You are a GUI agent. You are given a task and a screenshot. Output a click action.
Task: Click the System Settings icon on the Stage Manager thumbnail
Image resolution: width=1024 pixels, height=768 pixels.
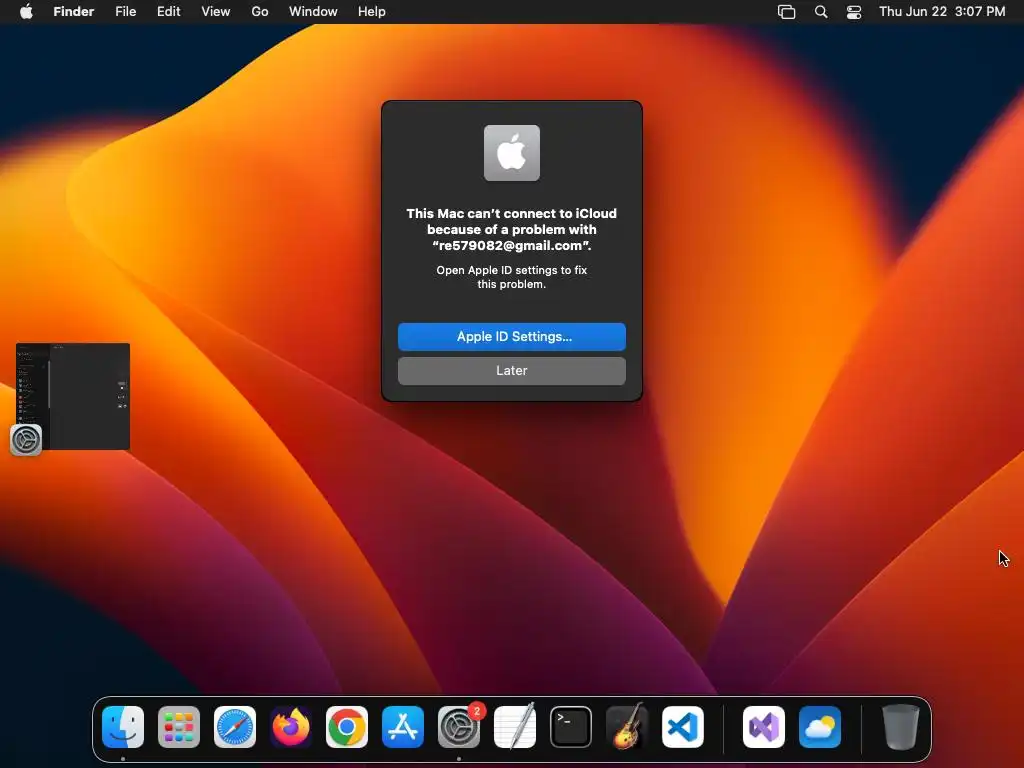[x=26, y=440]
